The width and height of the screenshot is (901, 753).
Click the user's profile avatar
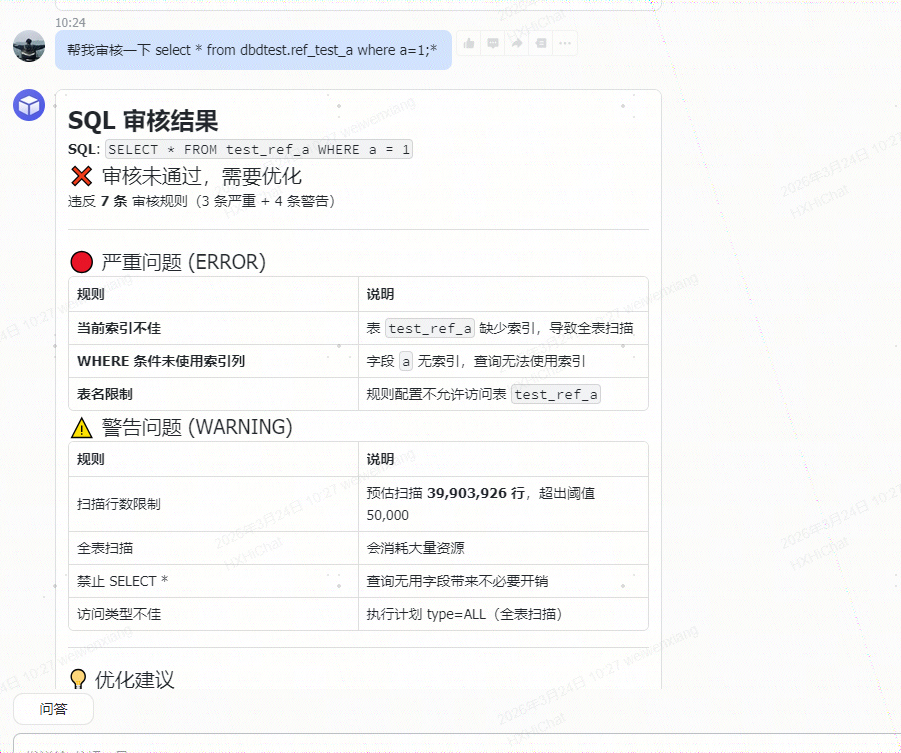[x=29, y=46]
